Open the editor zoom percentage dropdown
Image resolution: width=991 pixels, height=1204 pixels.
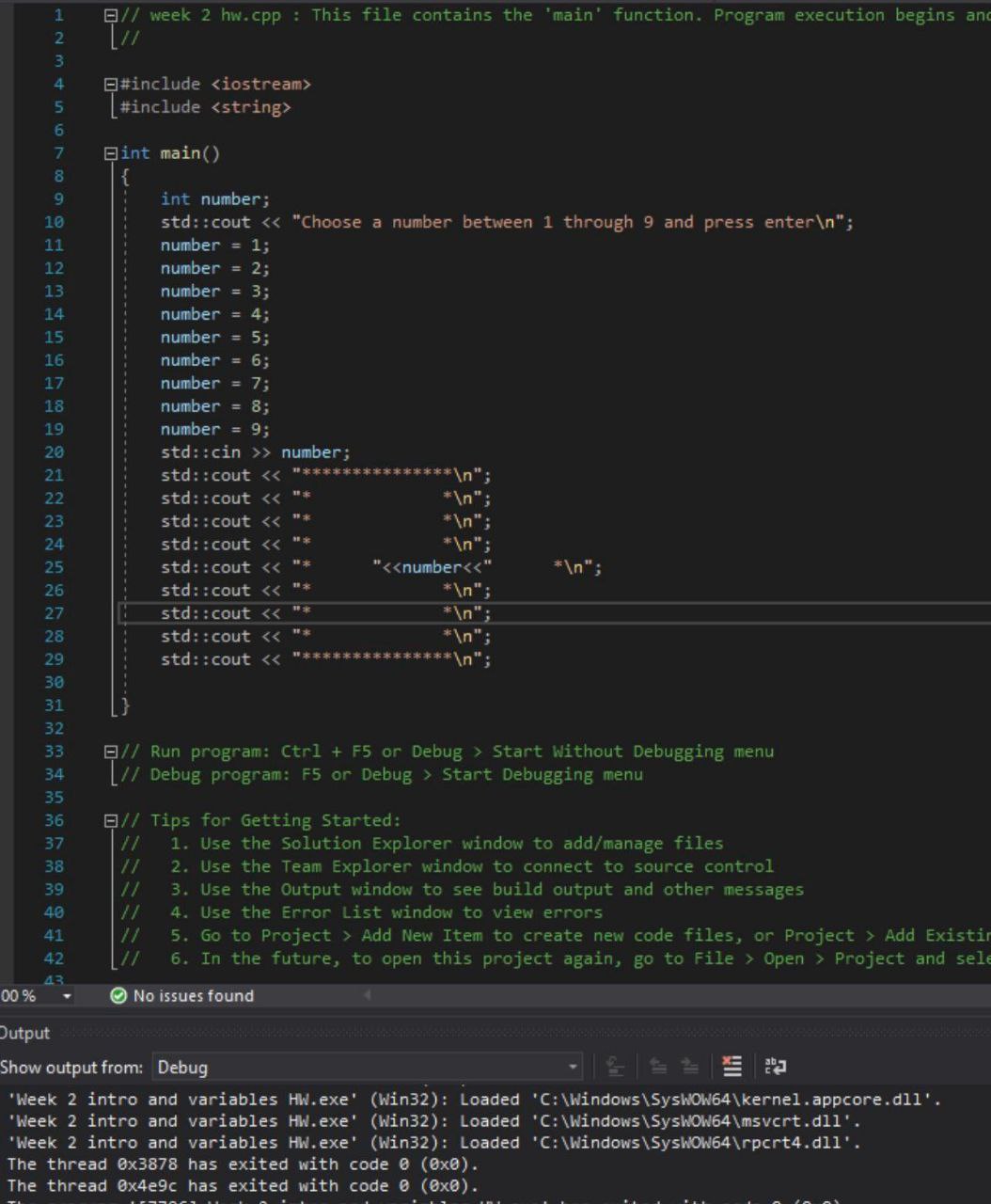[x=66, y=995]
